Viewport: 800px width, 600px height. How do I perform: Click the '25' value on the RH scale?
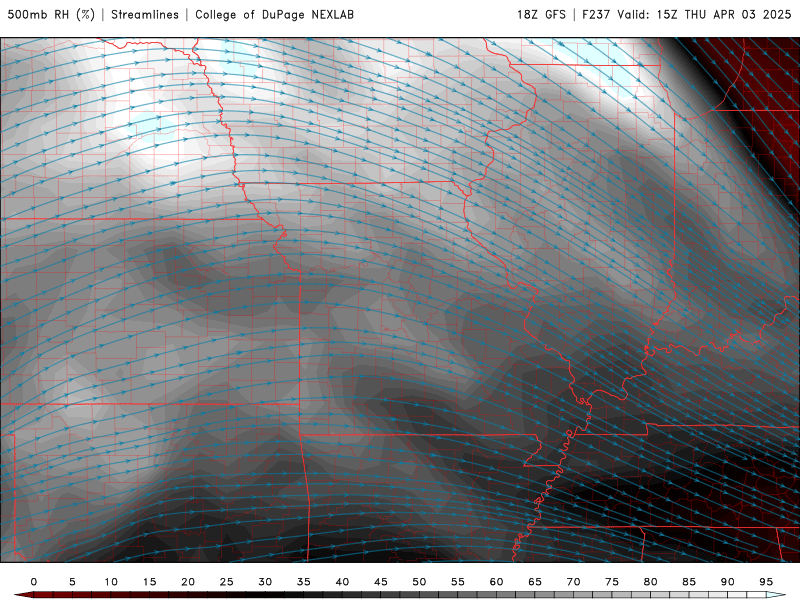[227, 582]
